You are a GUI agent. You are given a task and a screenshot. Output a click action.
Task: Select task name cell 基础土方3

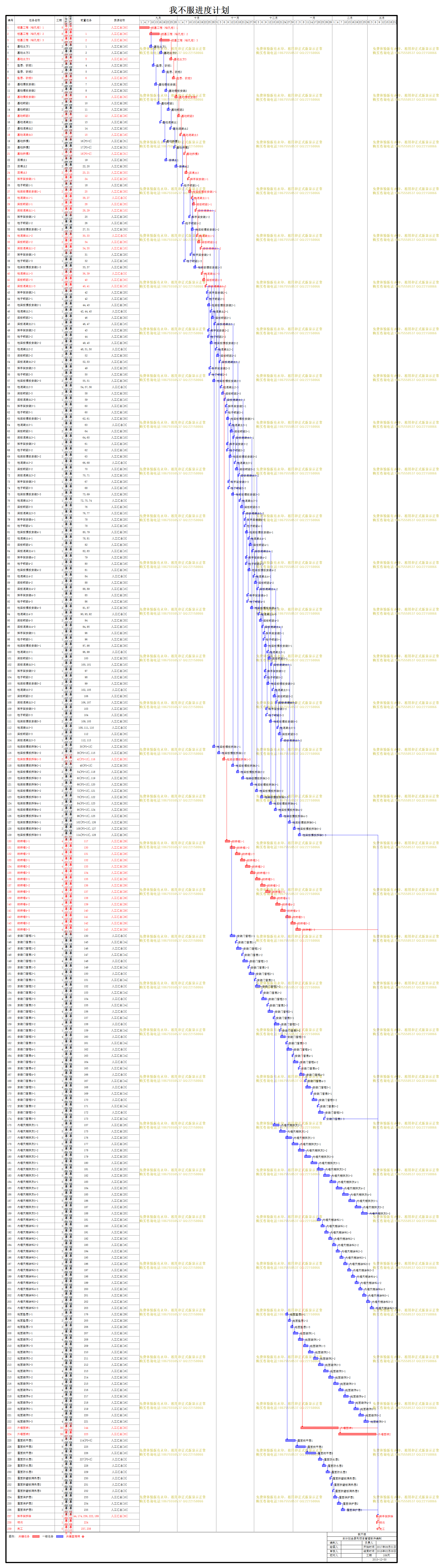[x=35, y=59]
